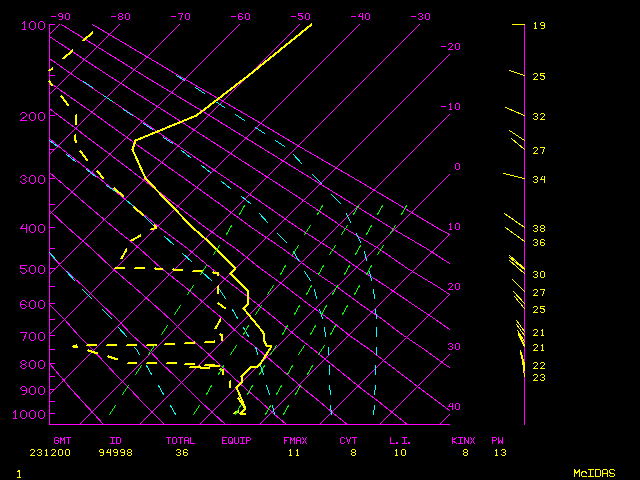
Task: Click the PW value 13
Action: [498, 452]
